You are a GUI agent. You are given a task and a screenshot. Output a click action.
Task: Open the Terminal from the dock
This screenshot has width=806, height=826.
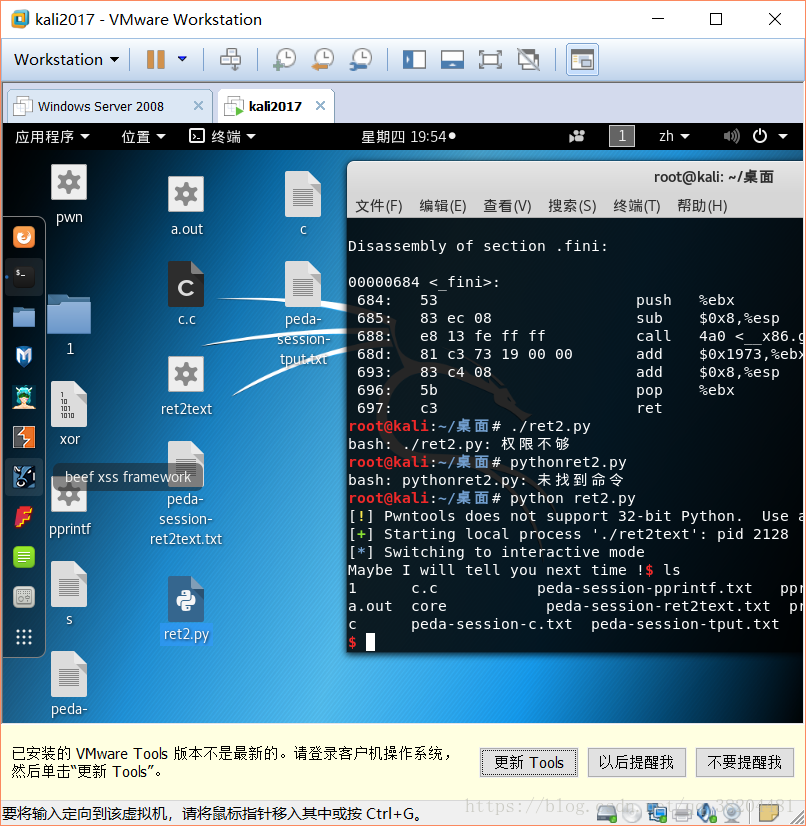24,277
